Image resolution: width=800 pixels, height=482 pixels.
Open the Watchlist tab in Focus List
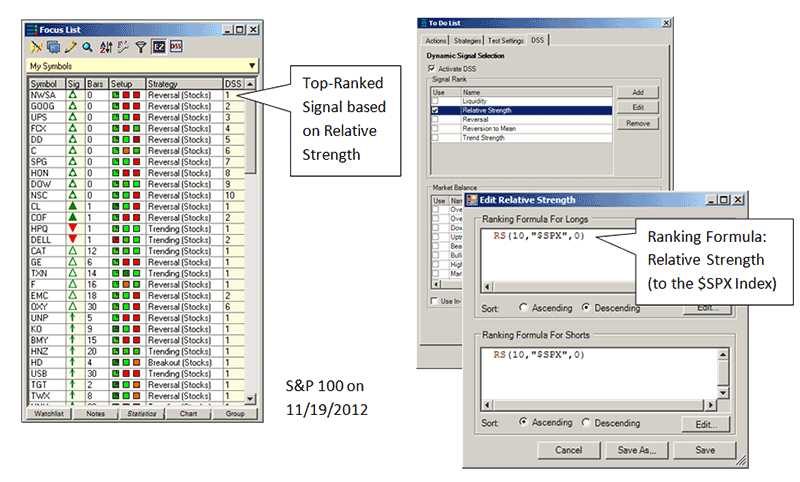click(49, 414)
